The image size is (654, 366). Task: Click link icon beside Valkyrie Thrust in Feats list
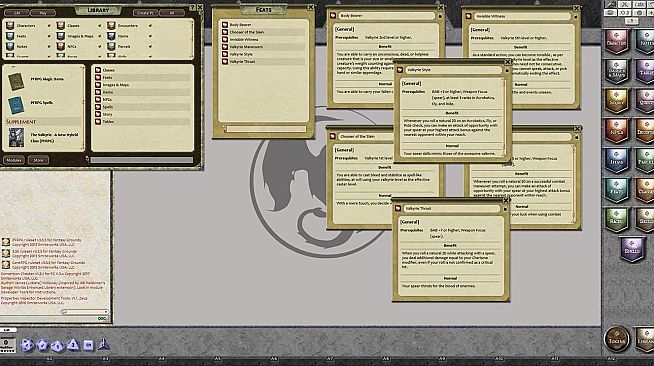[x=225, y=61]
